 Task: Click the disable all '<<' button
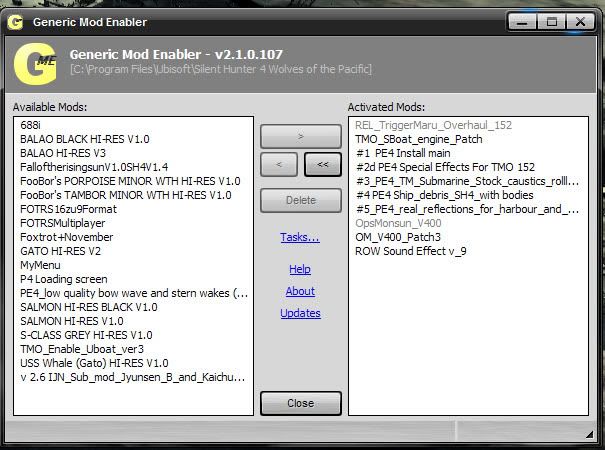pyautogui.click(x=323, y=164)
